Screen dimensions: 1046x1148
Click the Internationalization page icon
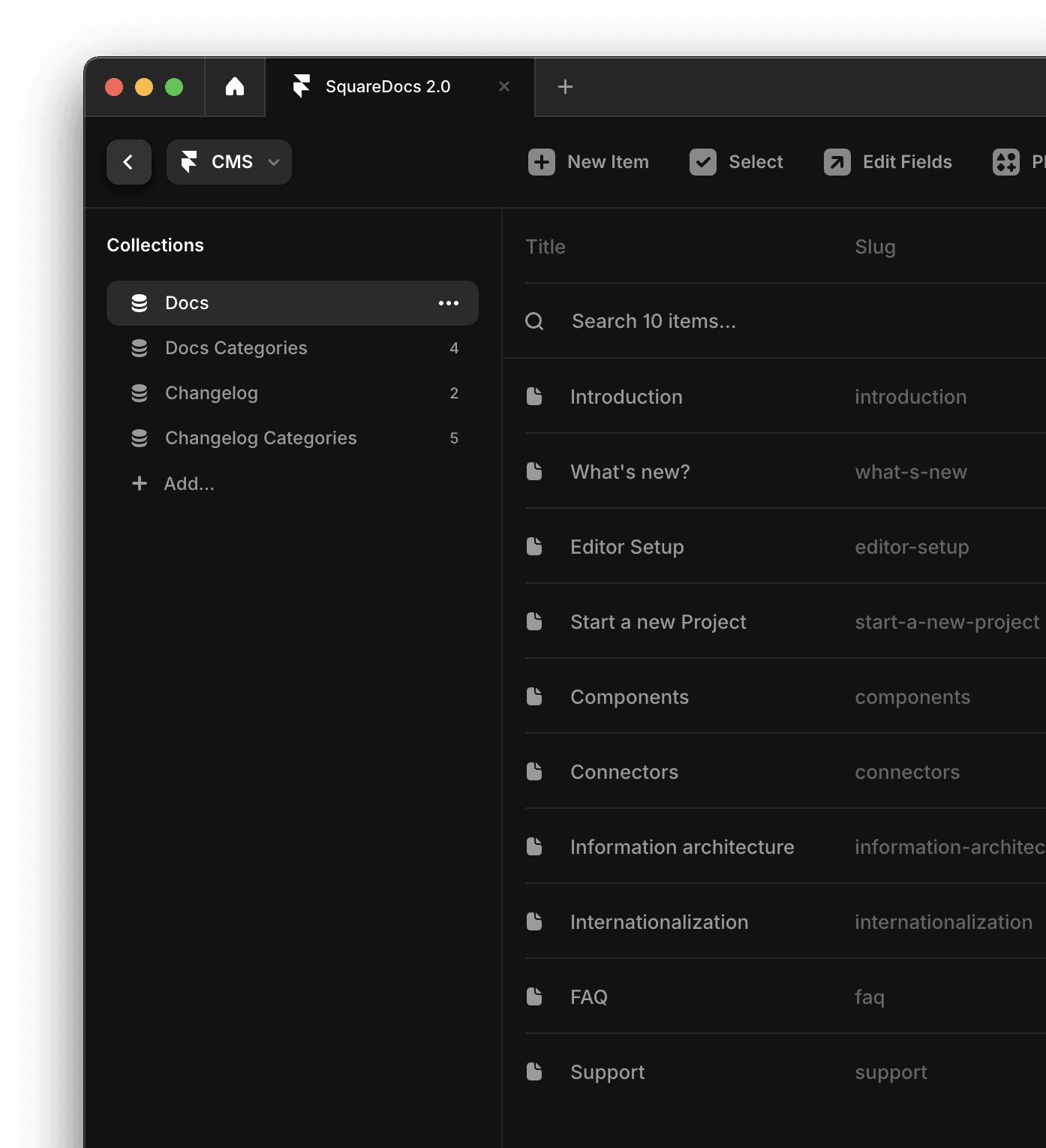(x=534, y=921)
